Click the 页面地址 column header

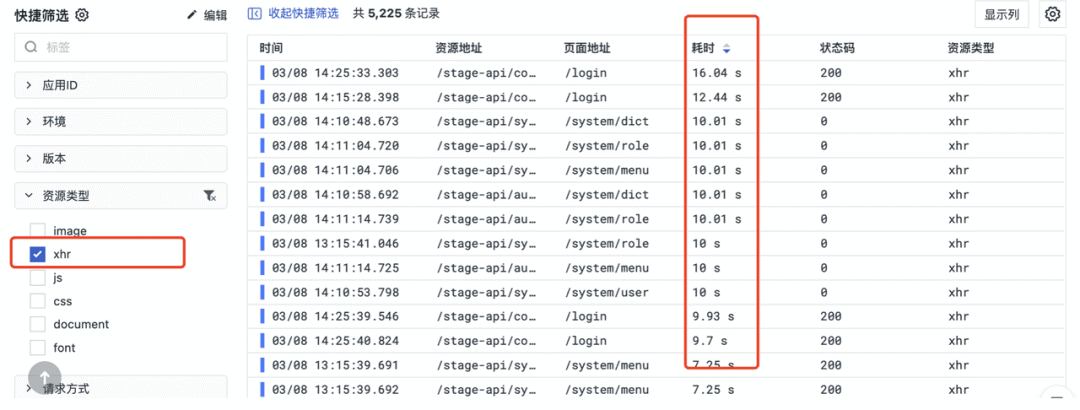coord(587,49)
